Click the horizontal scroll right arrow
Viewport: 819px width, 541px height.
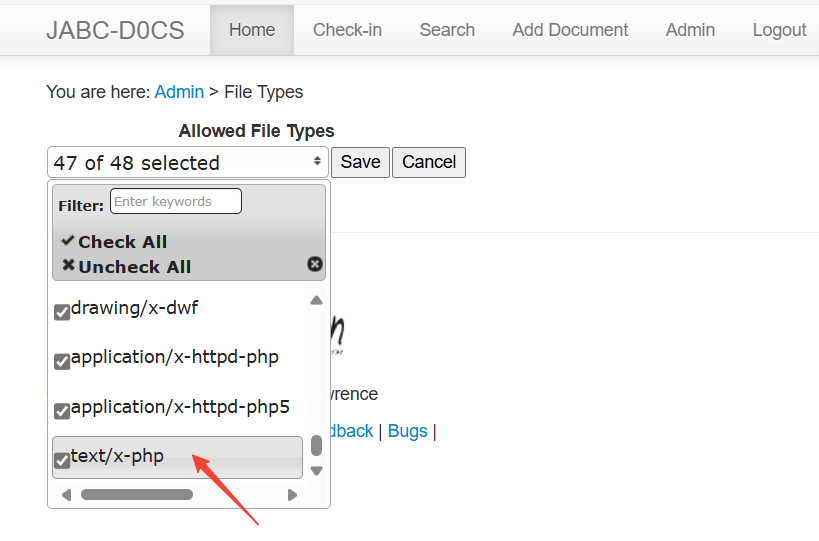coord(292,495)
